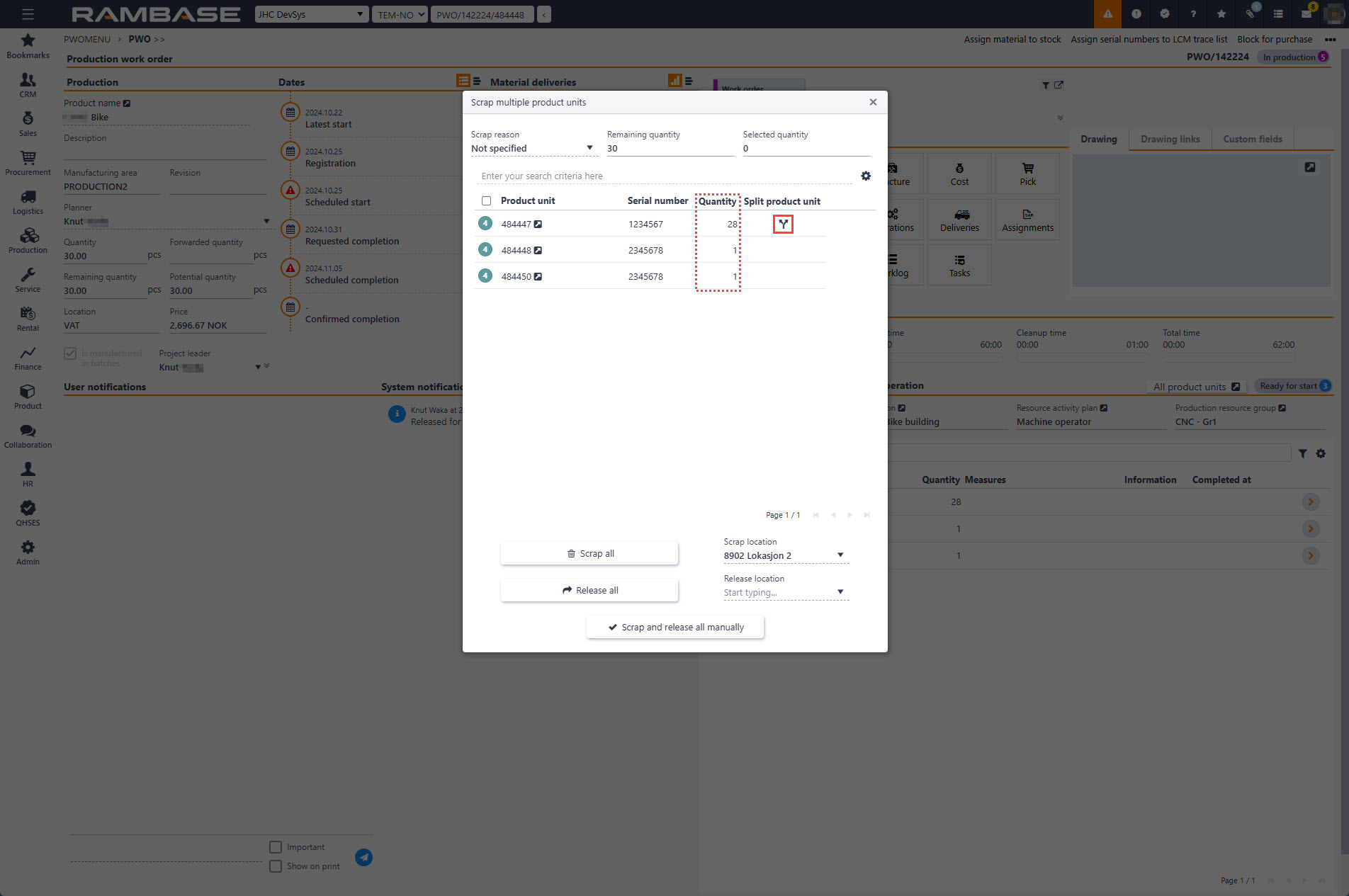Open the Logistics module in sidebar
Viewport: 1349px width, 896px height.
tap(28, 202)
